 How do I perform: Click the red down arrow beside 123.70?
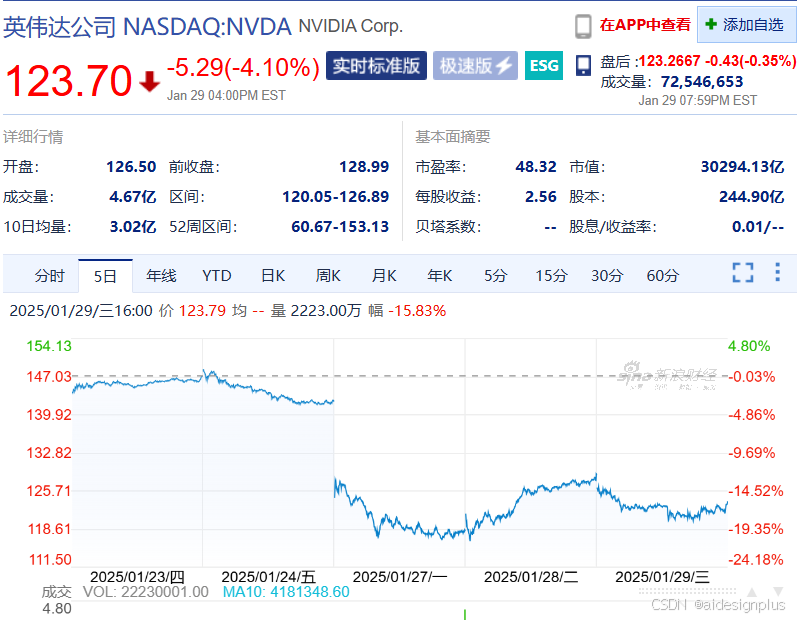(149, 81)
